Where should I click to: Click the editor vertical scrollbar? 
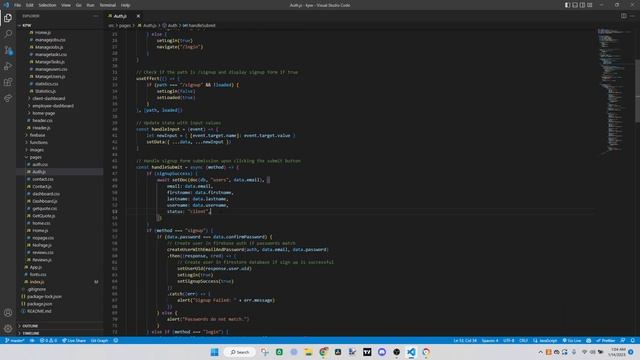click(637, 91)
